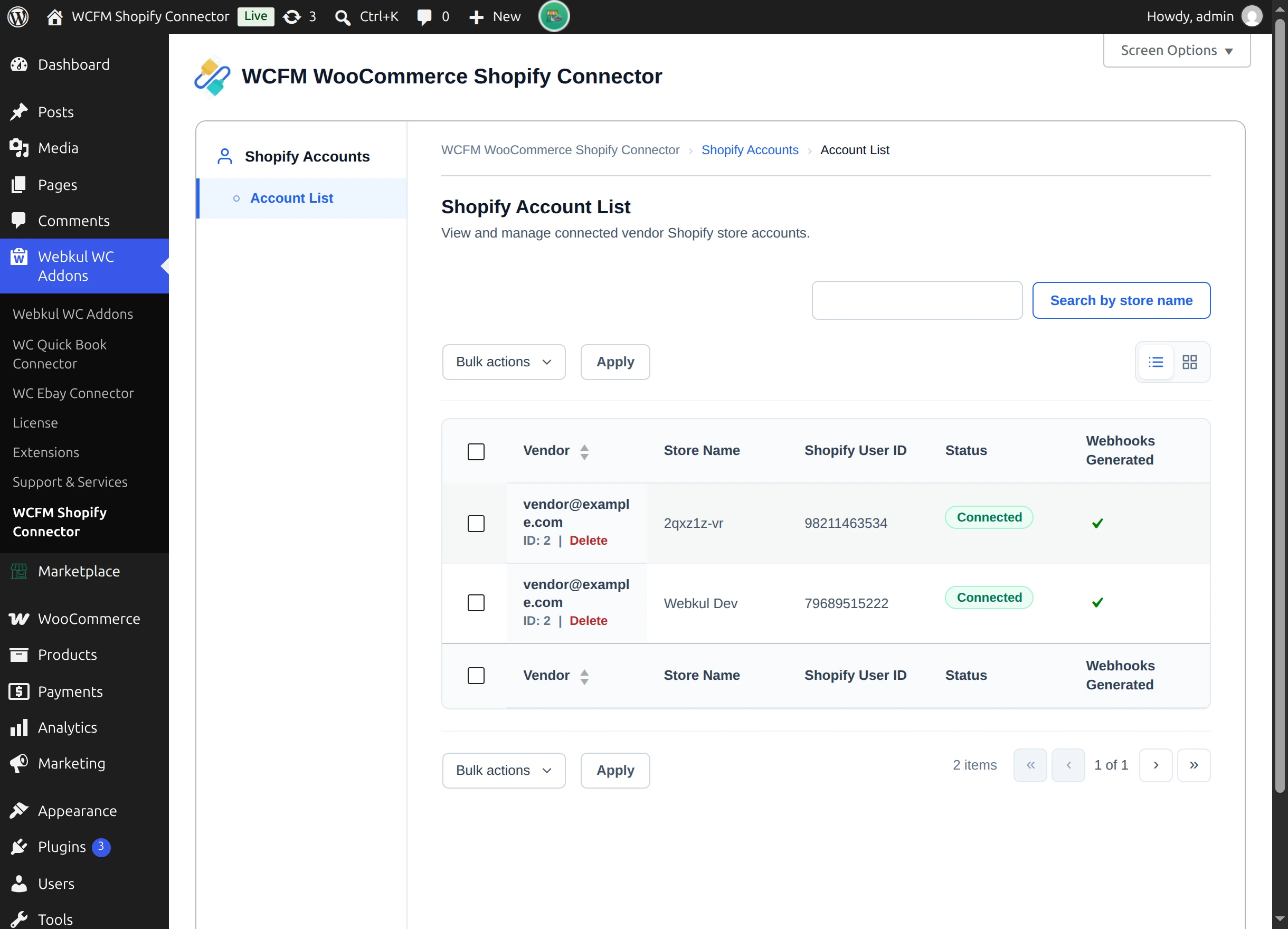Click the bottom Apply button
This screenshot has width=1288, height=929.
pos(615,770)
